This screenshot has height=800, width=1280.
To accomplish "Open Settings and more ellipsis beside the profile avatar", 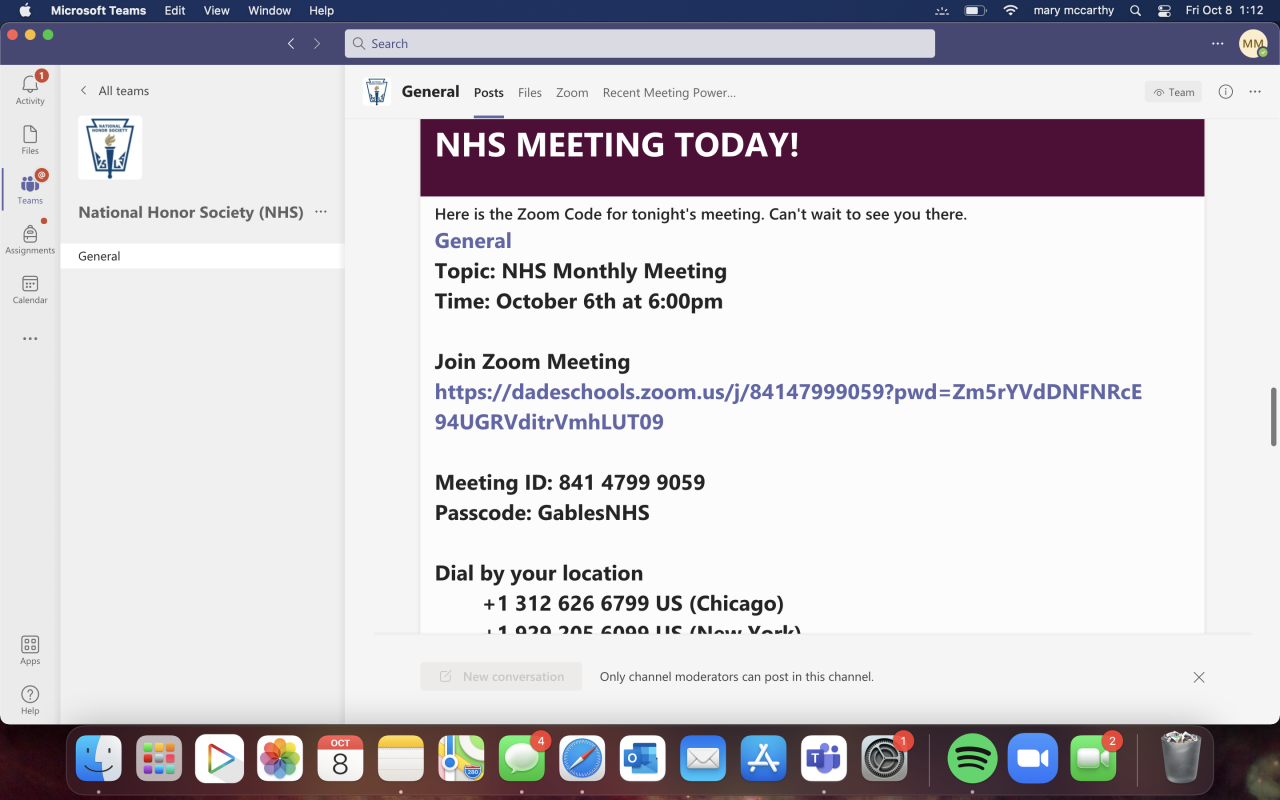I will 1217,43.
